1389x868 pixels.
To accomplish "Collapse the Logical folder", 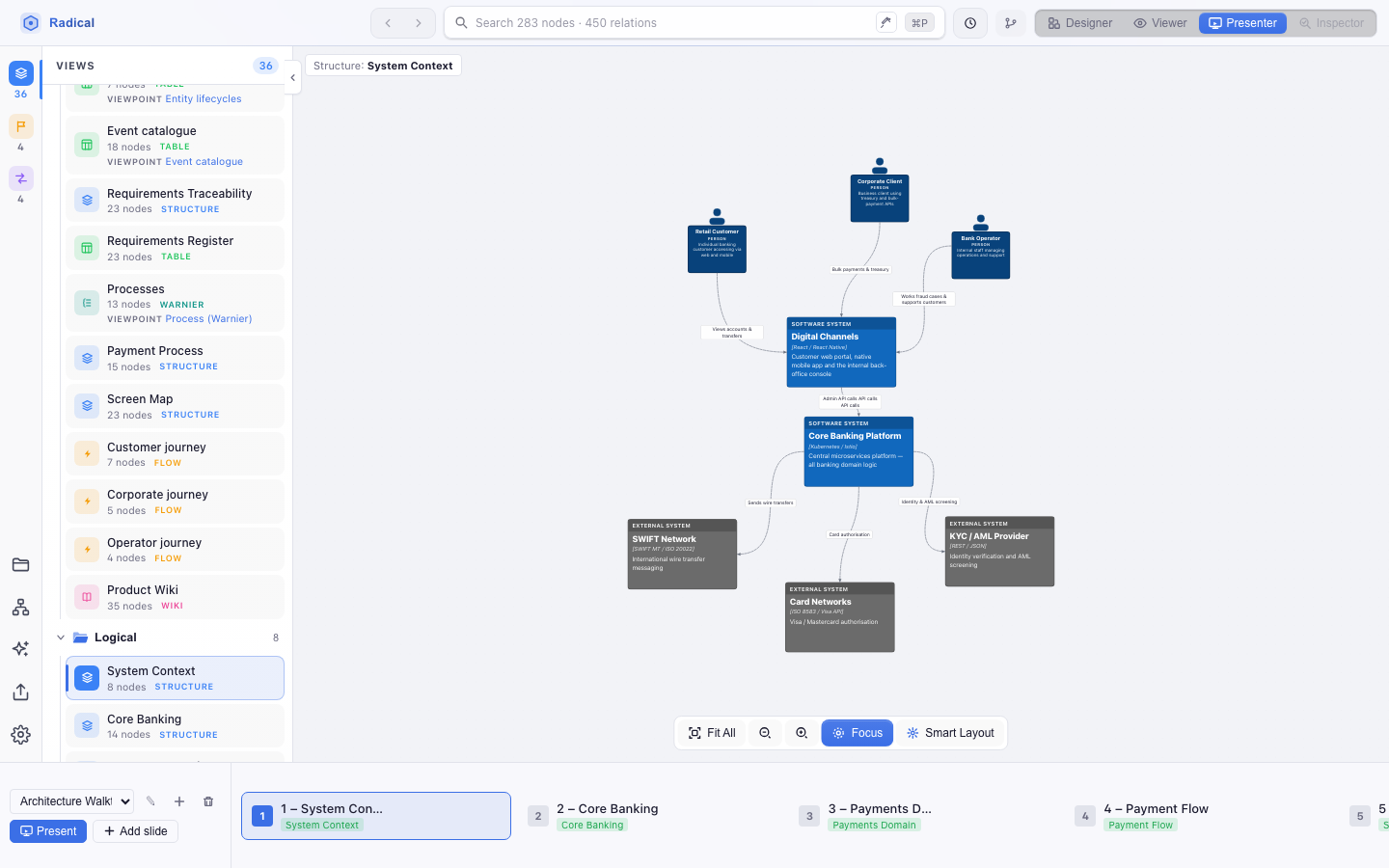I will [x=61, y=637].
